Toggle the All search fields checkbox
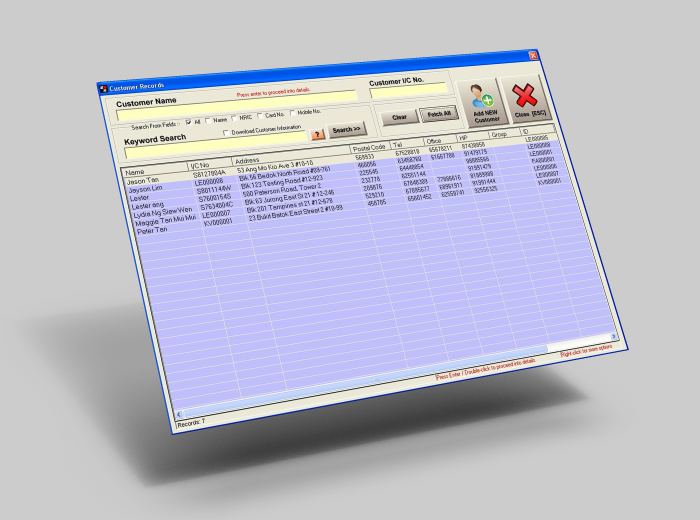Viewport: 700px width, 520px height. [187, 122]
